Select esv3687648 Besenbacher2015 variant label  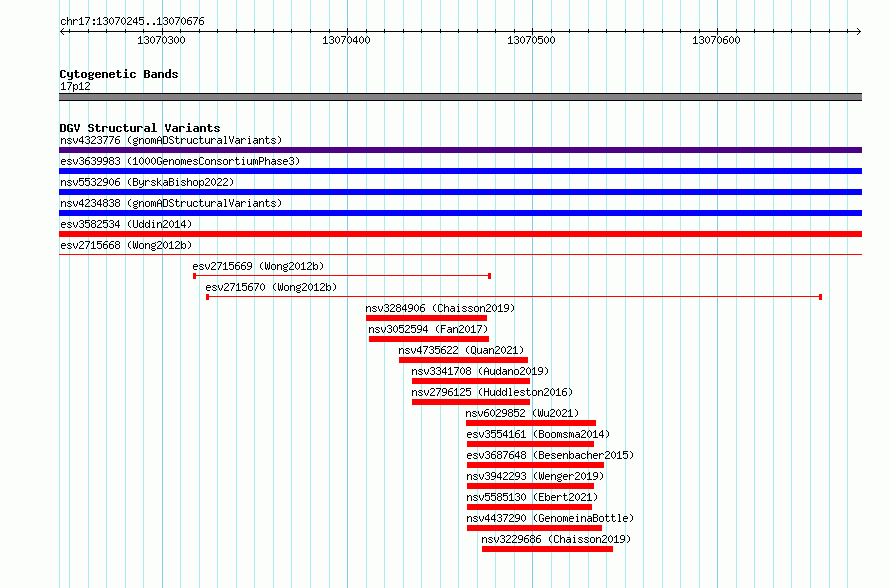point(550,455)
